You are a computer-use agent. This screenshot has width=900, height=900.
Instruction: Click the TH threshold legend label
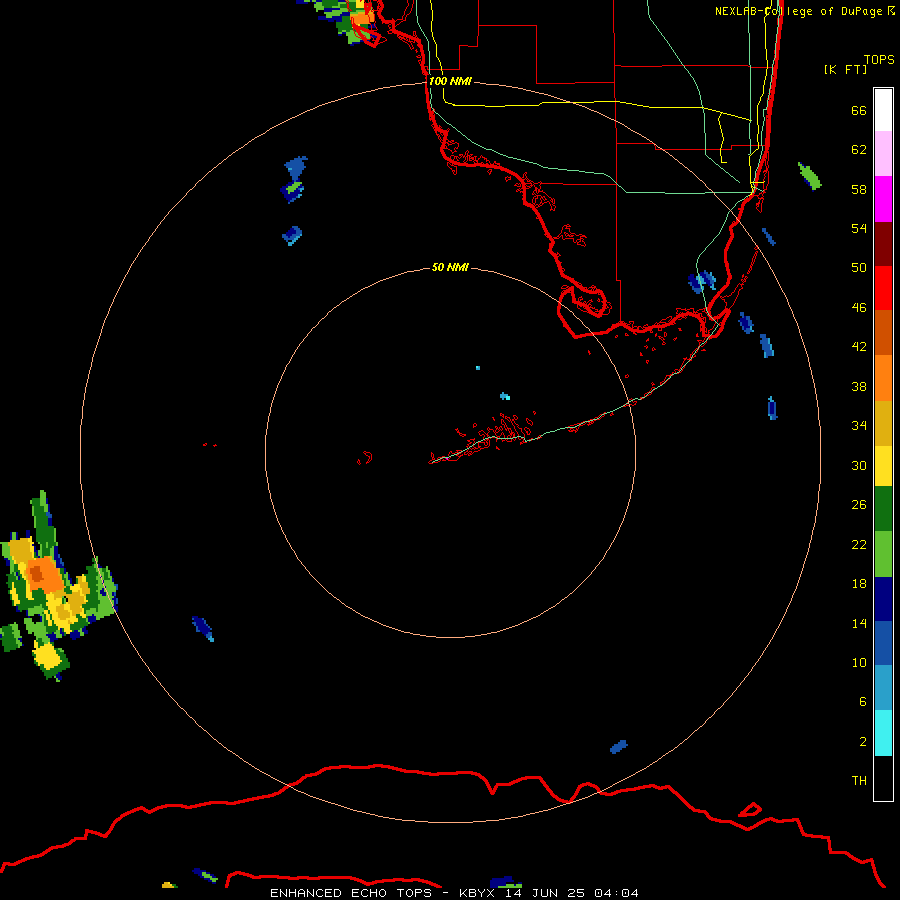click(x=859, y=781)
